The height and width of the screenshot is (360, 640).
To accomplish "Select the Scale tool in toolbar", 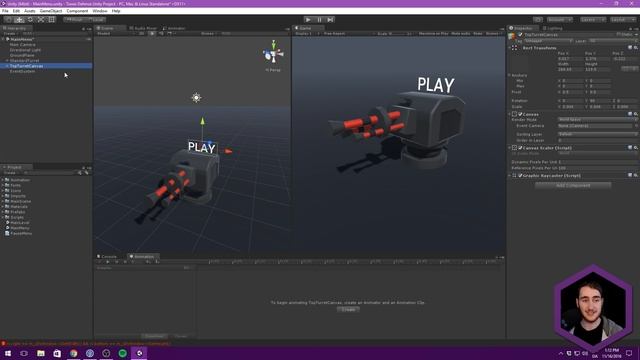I will [x=41, y=20].
